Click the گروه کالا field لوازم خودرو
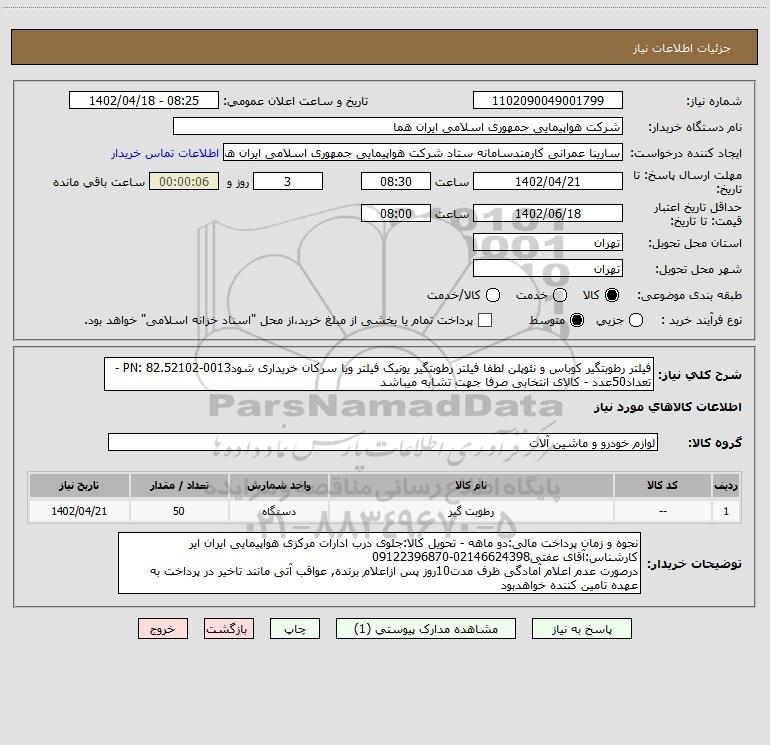 [383, 442]
